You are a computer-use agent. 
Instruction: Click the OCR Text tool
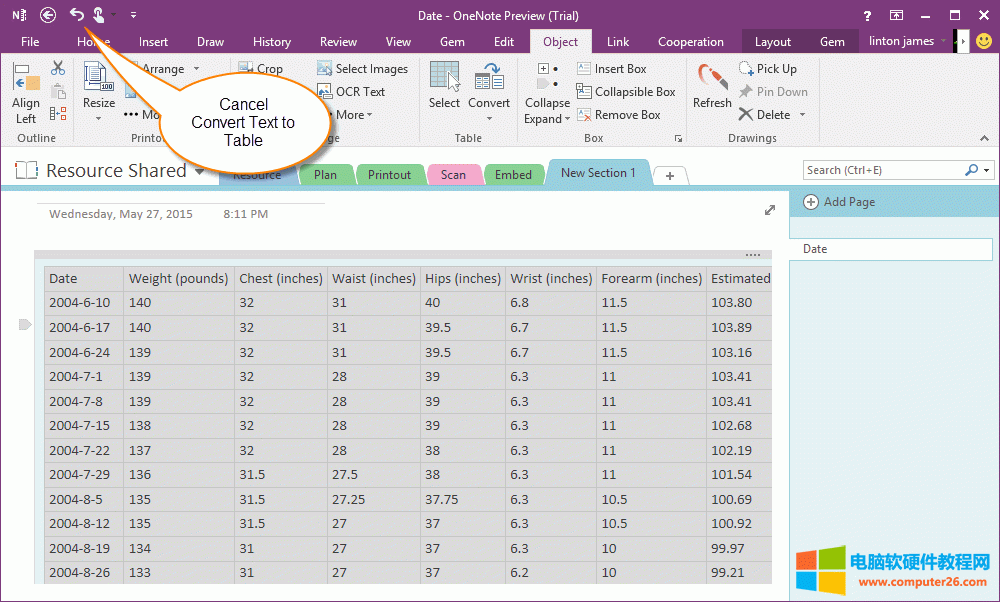coord(351,92)
